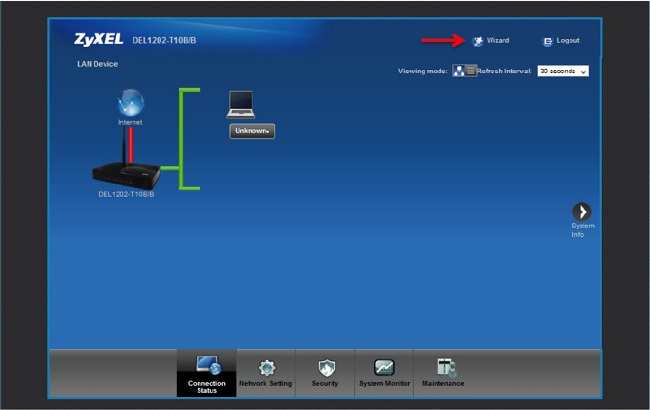
Task: Click the Maintenance tools icon
Action: 446,368
